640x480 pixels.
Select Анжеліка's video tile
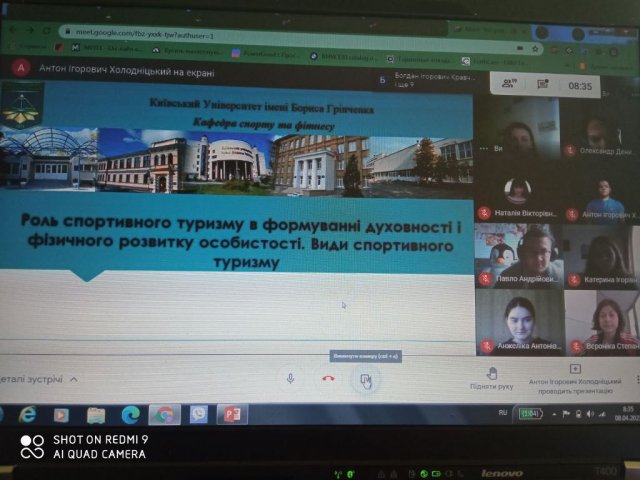coord(517,322)
